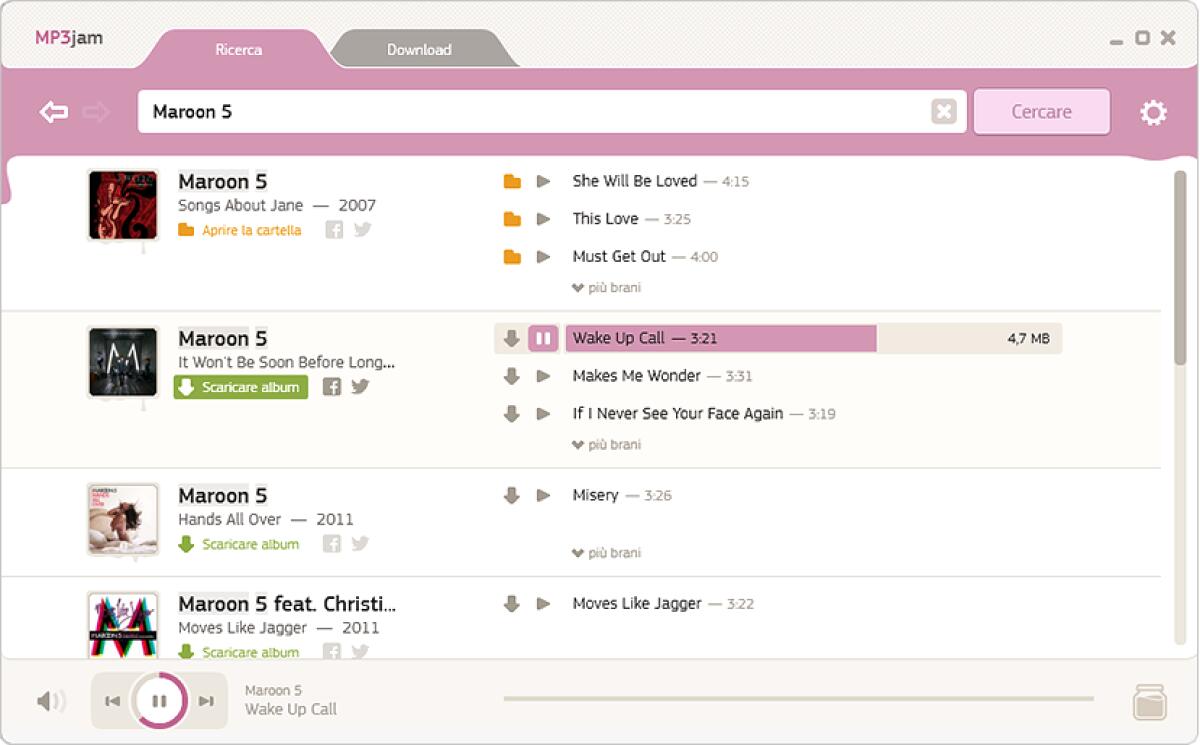Screen dimensions: 1200x745
Task: Clear the Maroon 5 search field
Action: 944,111
